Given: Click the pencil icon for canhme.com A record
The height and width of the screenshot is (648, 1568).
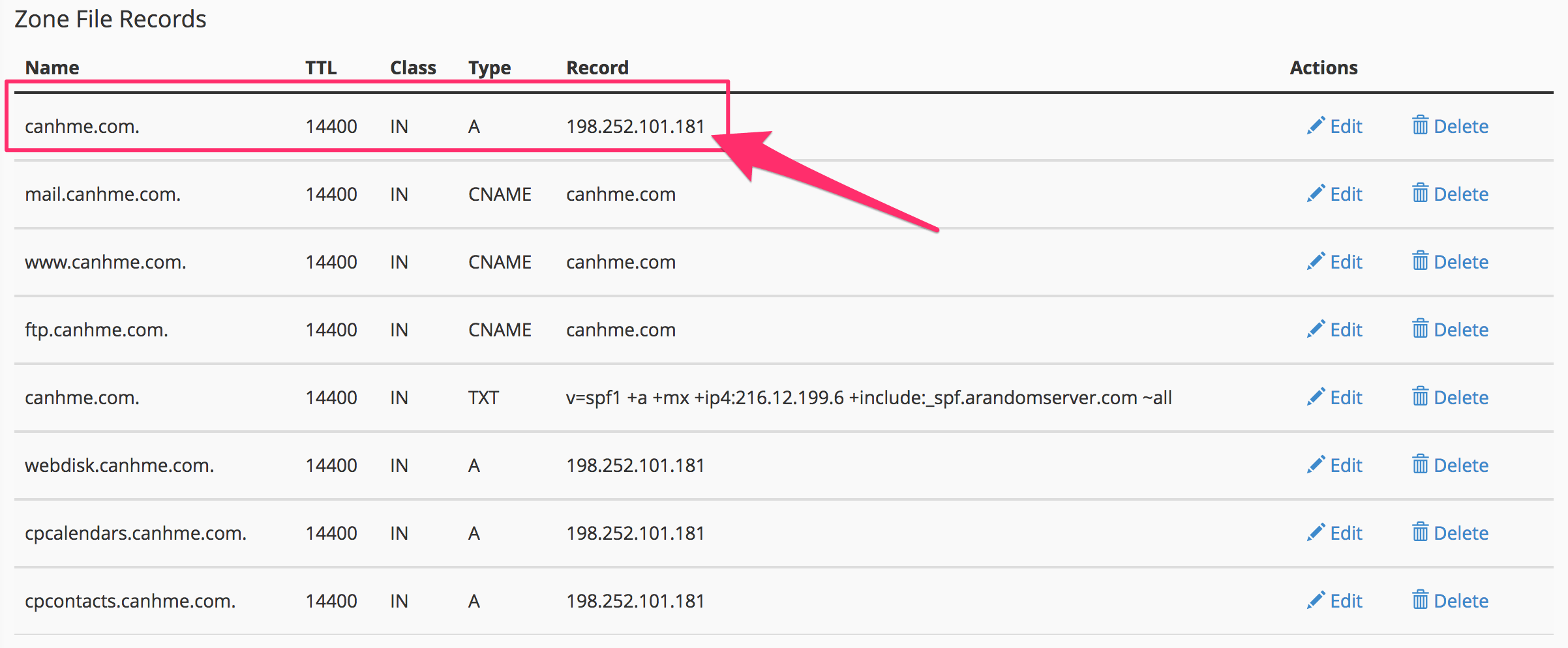Looking at the screenshot, I should pyautogui.click(x=1316, y=126).
